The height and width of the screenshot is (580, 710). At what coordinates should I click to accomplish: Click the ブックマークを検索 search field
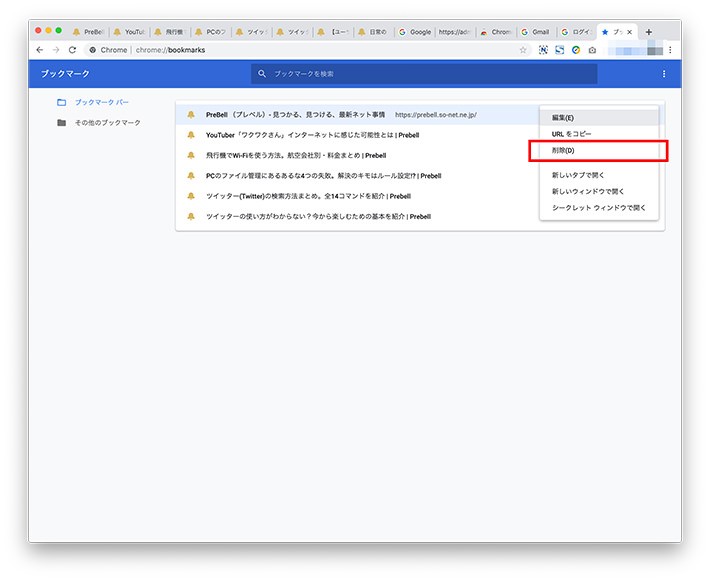tap(424, 74)
